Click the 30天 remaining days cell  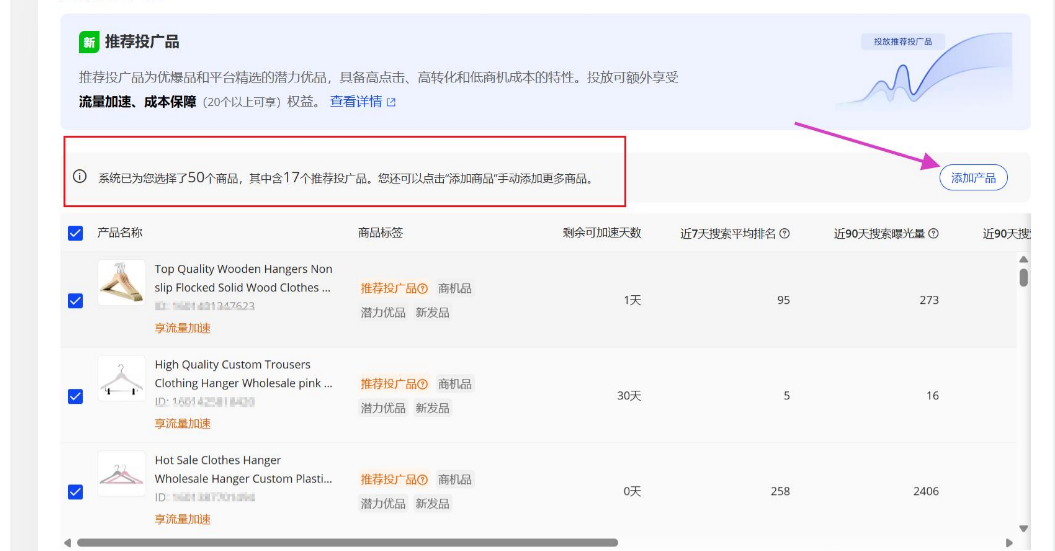(629, 396)
